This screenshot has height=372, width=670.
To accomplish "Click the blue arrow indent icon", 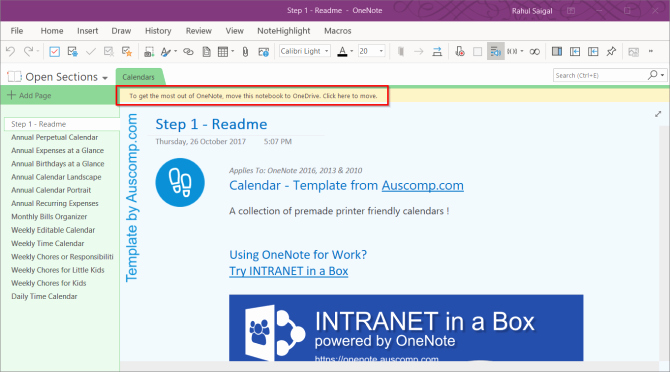I will (x=437, y=52).
